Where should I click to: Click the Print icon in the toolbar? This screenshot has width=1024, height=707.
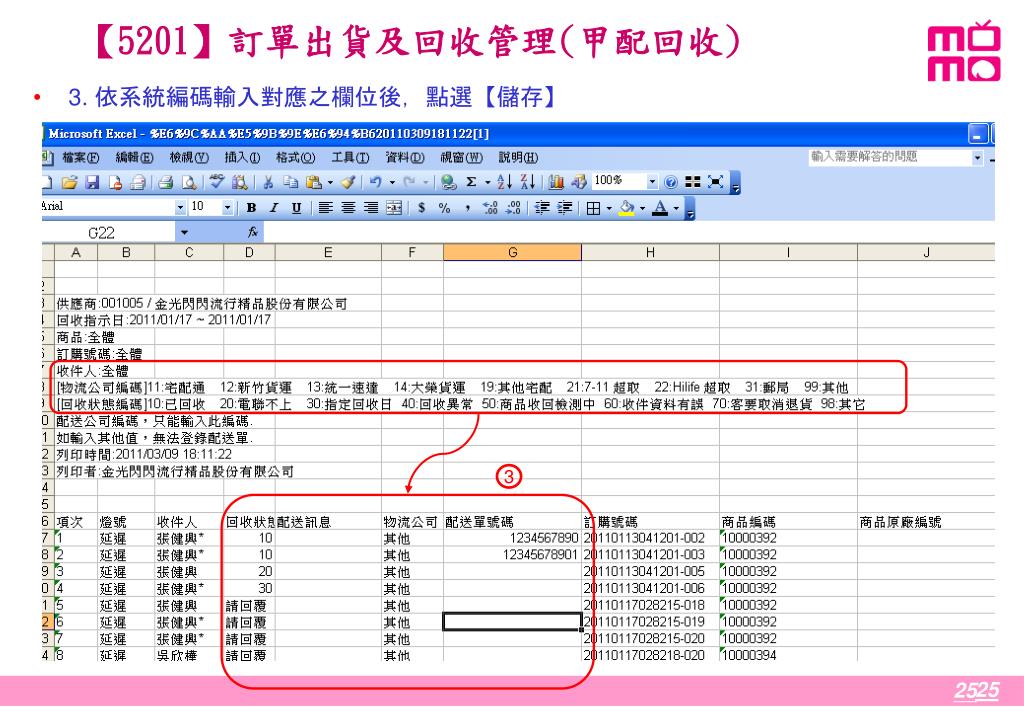[x=166, y=182]
